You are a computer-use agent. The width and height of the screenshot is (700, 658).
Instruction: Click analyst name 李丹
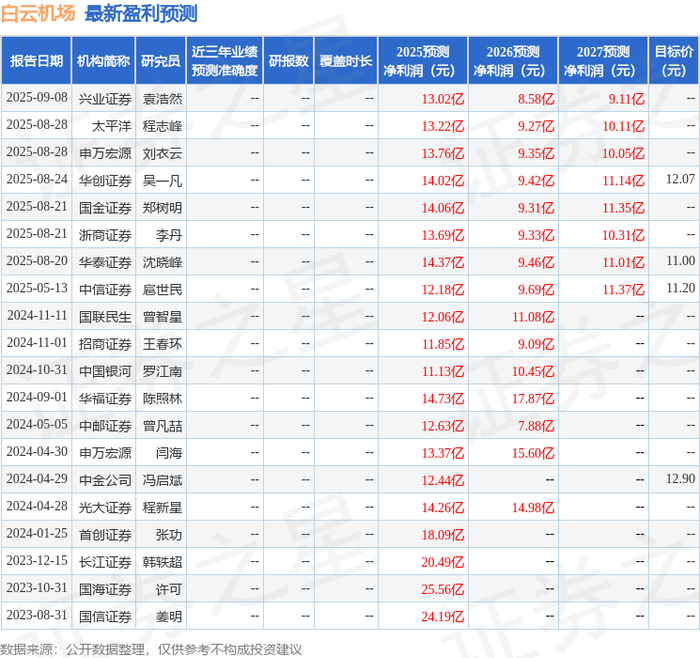coord(169,235)
